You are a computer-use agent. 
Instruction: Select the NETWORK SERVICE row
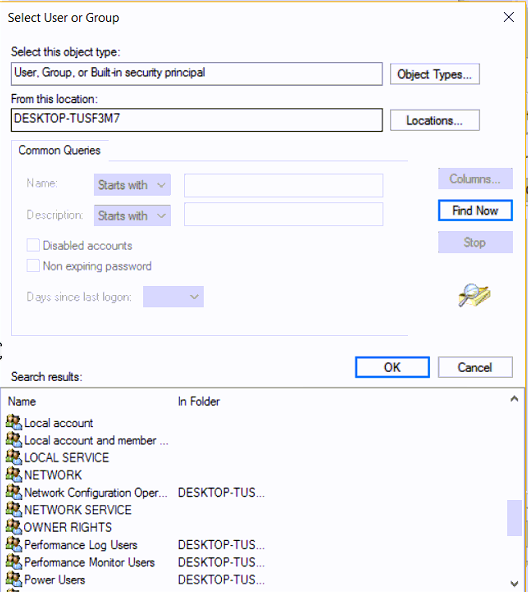point(69,510)
